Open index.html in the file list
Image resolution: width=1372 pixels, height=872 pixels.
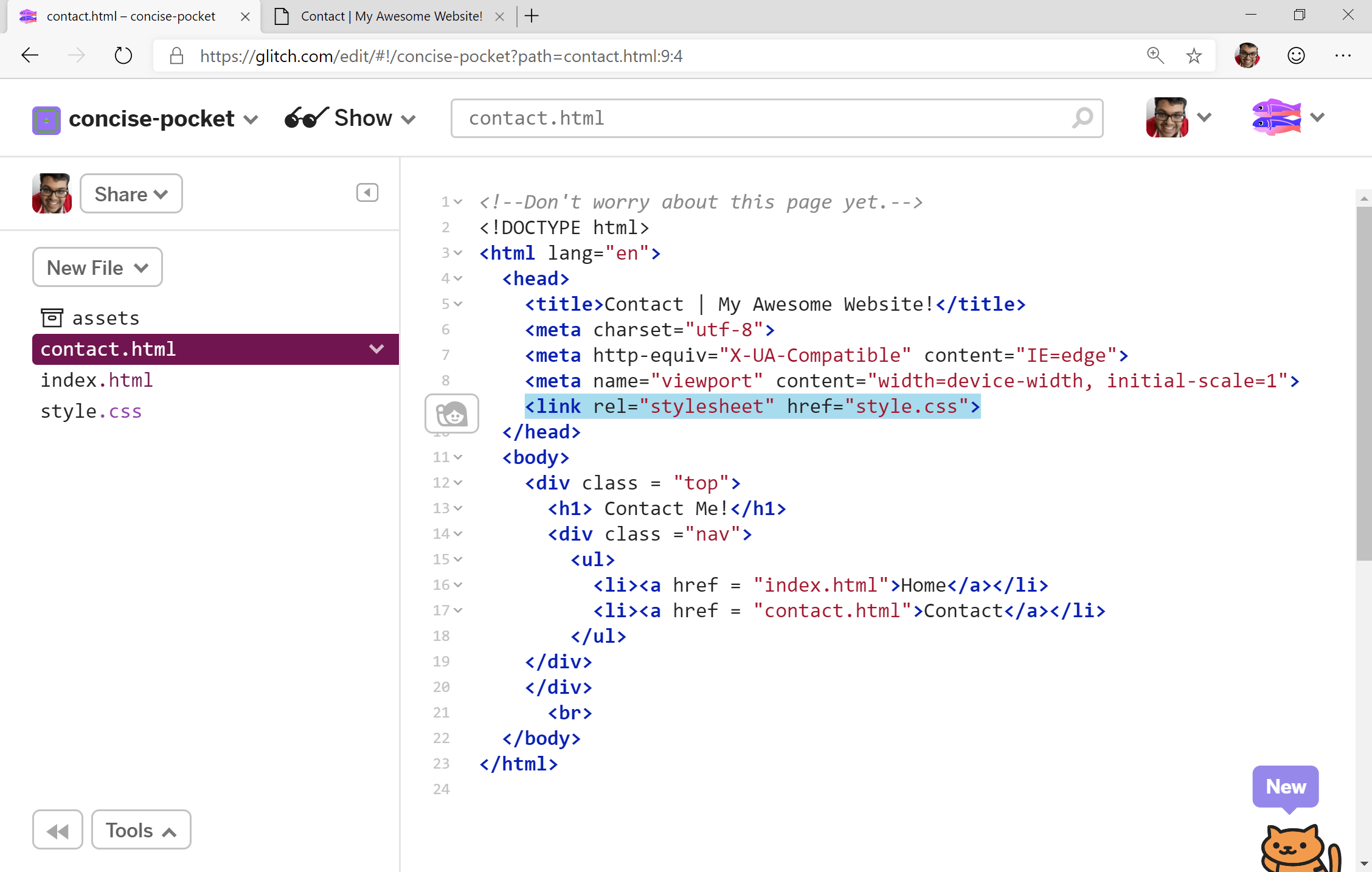(97, 380)
